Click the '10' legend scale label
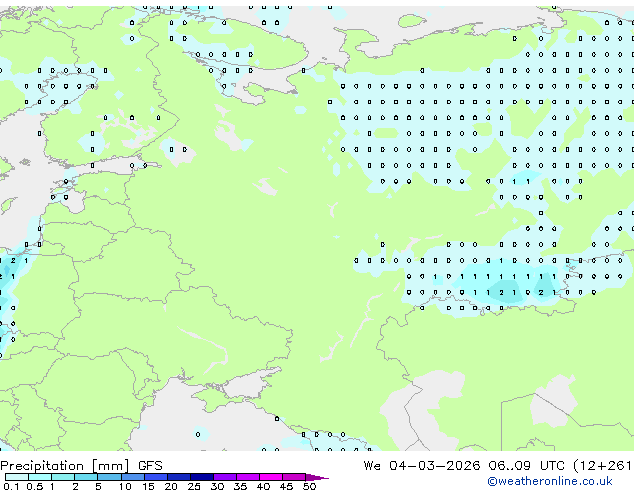634x490 pixels. point(125,486)
